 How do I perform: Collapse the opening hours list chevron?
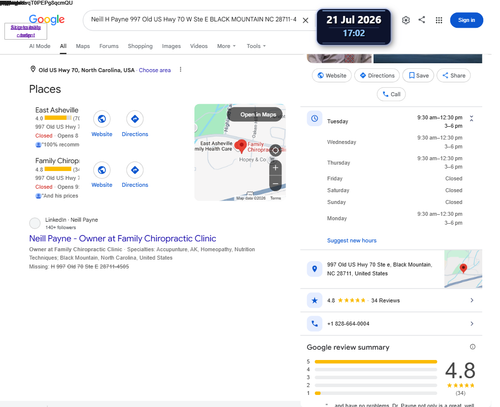(x=471, y=118)
